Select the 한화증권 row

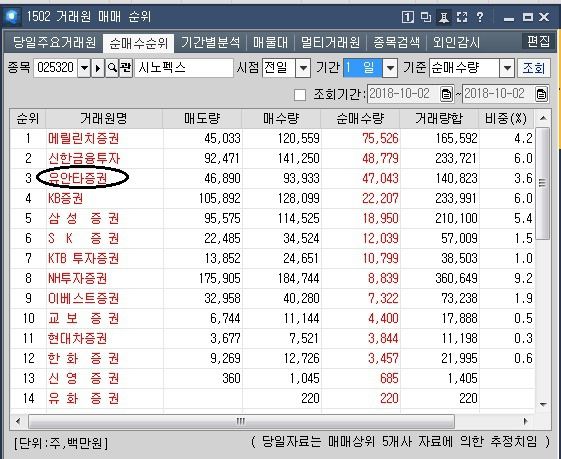pyautogui.click(x=272, y=359)
